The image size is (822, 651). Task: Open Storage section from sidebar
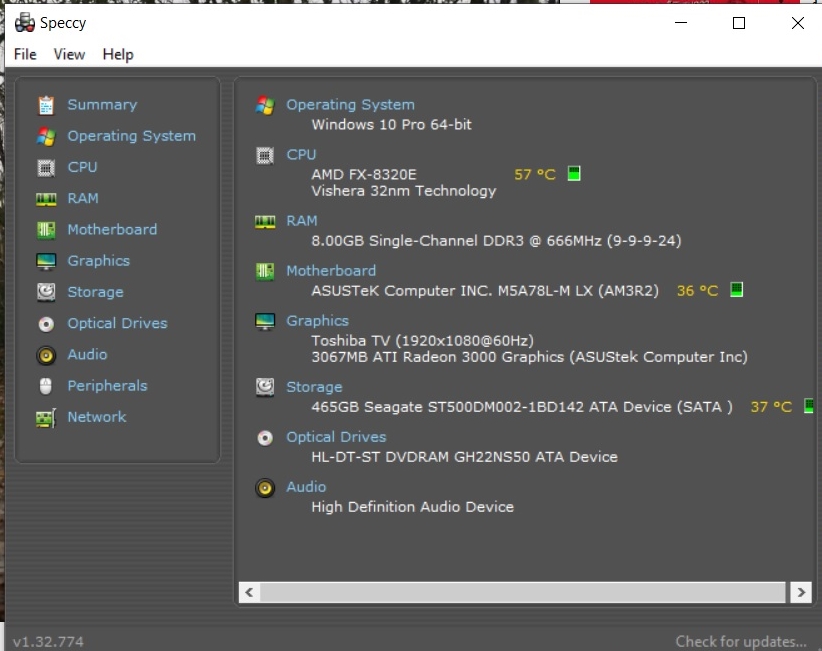pyautogui.click(x=95, y=292)
